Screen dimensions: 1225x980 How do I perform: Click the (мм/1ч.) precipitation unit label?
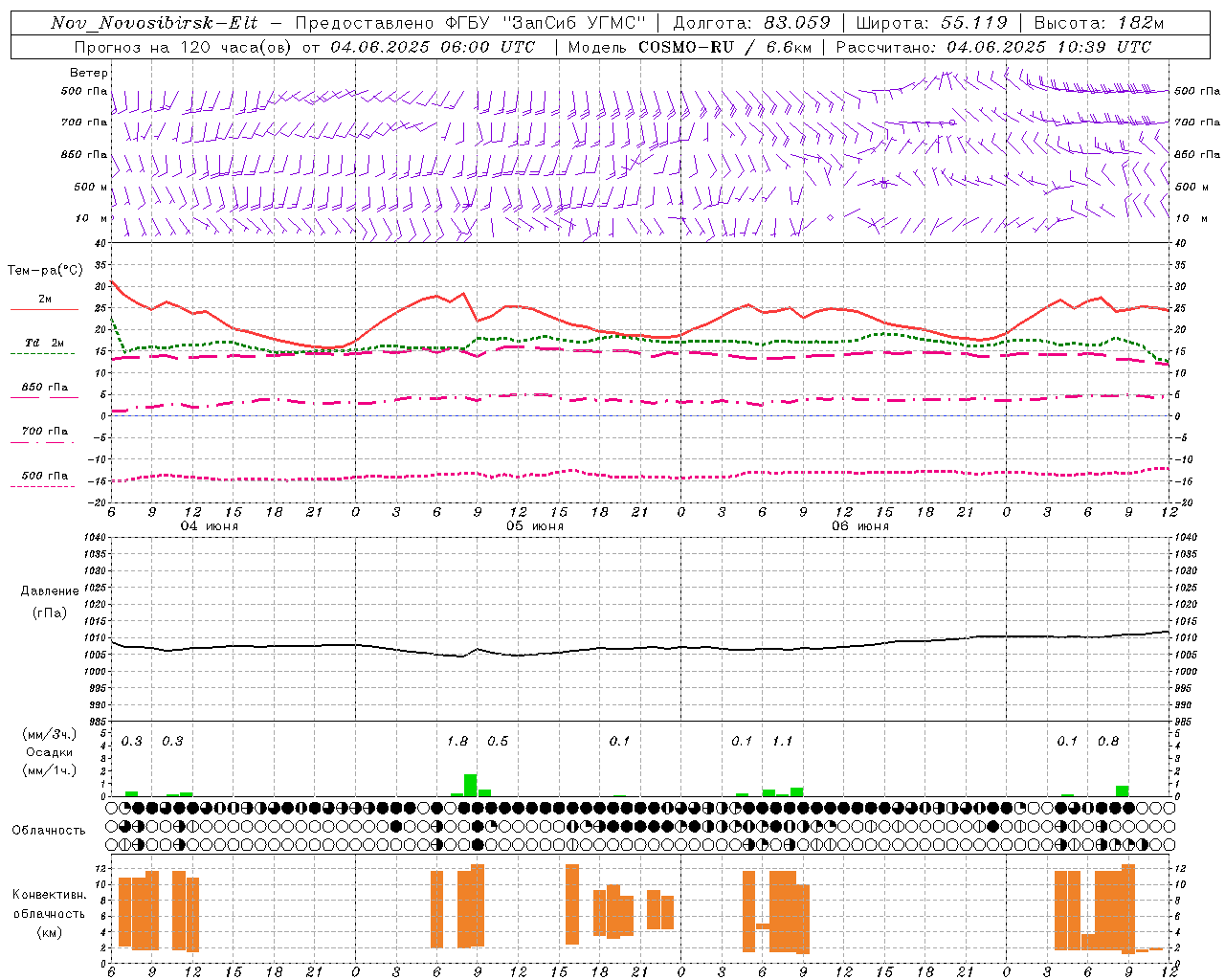tap(50, 770)
